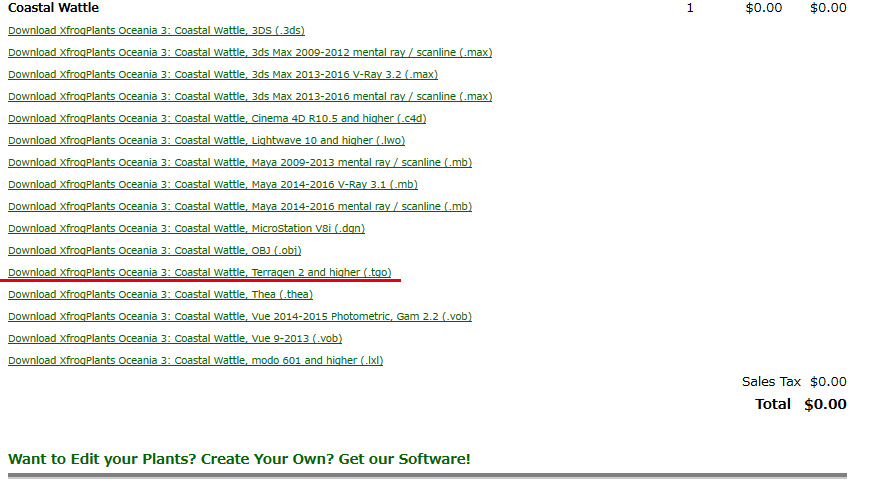Click the Sales Tax $0.00 line

[794, 382]
